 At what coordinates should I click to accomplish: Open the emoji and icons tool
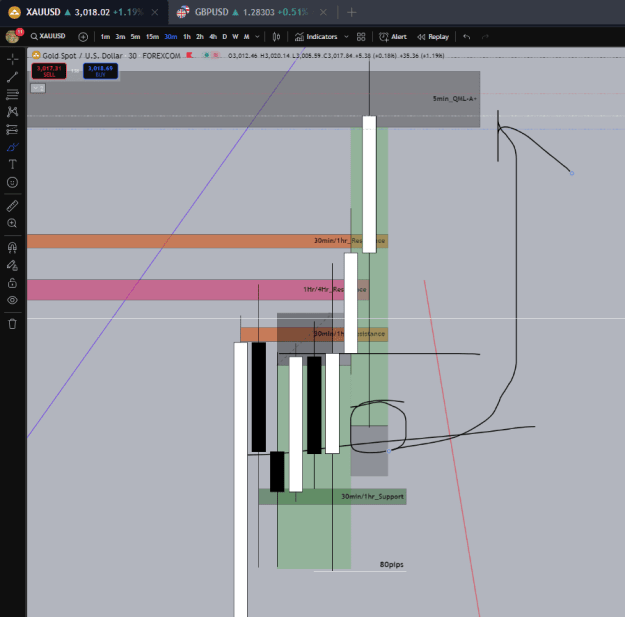pos(12,182)
